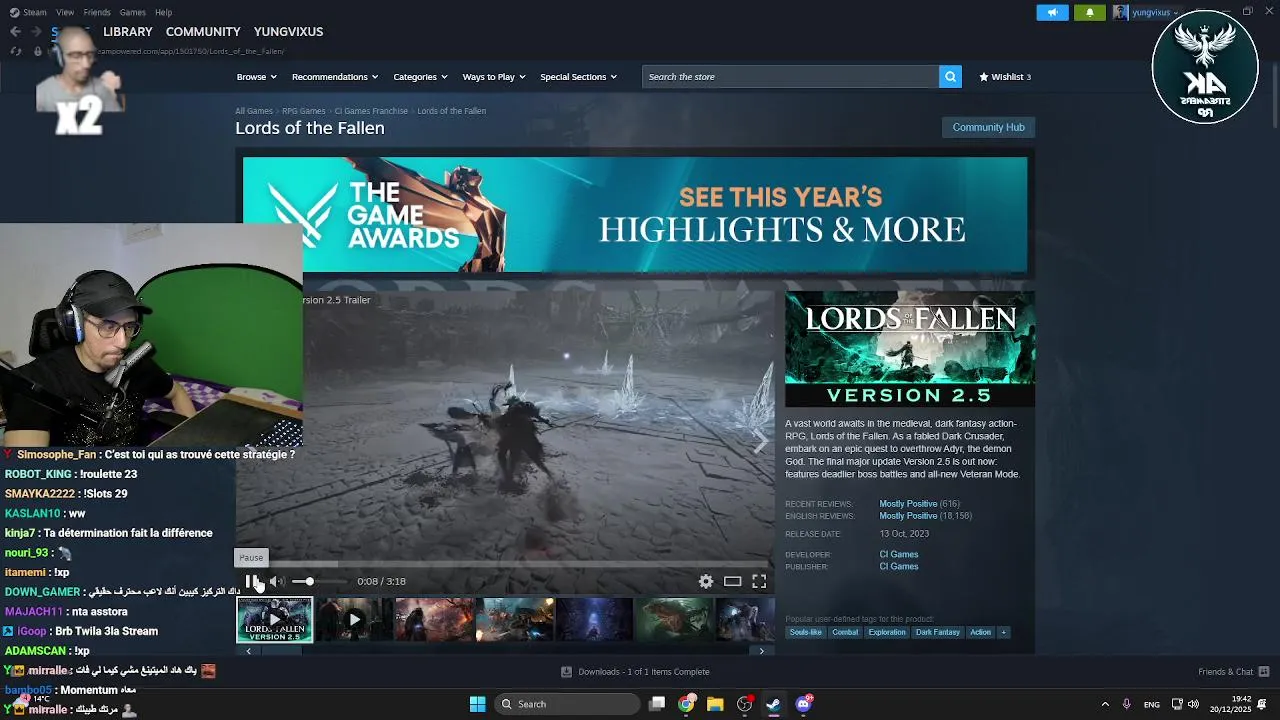This screenshot has height=720, width=1280.
Task: Focus the Search the store field
Action: (790, 77)
